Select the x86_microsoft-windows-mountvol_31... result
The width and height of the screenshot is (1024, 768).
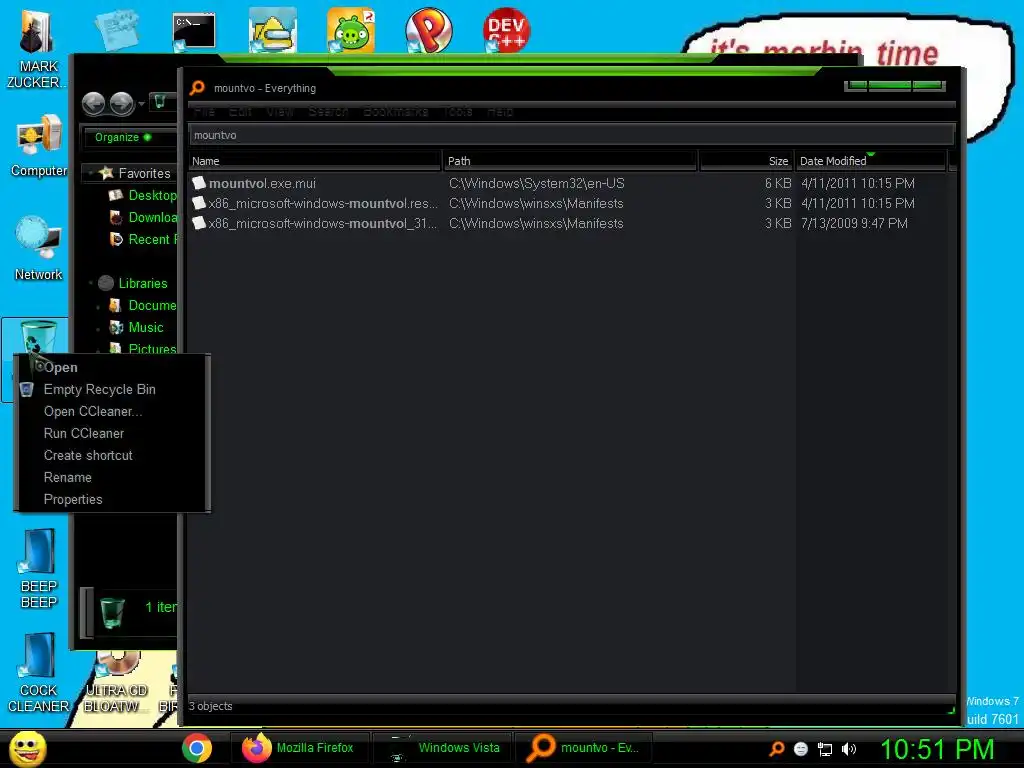click(x=568, y=223)
